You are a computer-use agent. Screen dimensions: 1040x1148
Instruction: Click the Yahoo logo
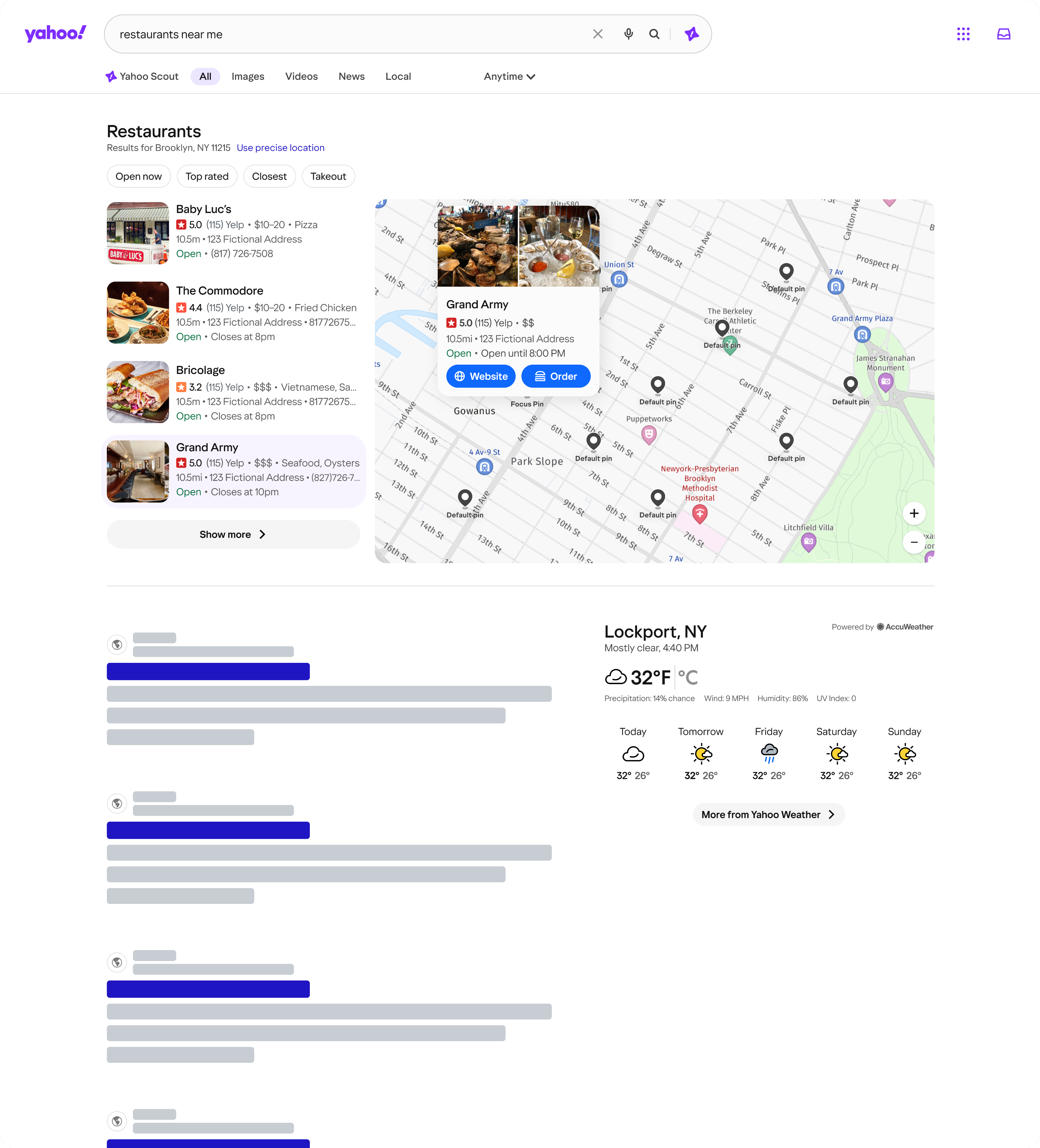pos(55,34)
